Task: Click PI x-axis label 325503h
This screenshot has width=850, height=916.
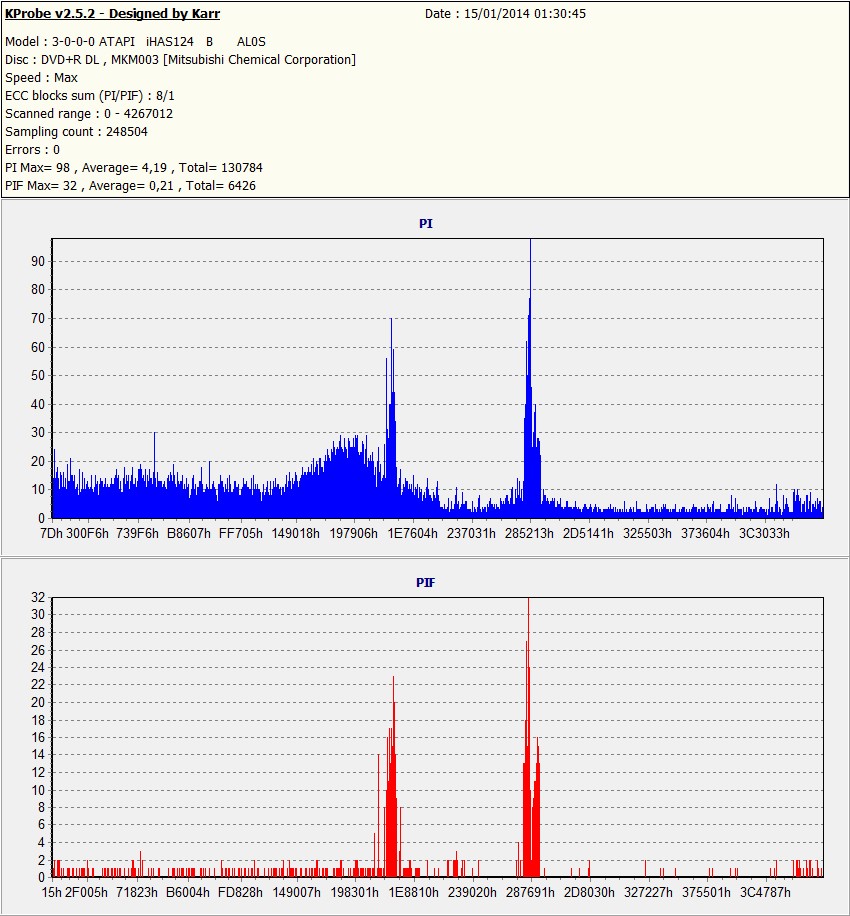Action: (x=647, y=533)
